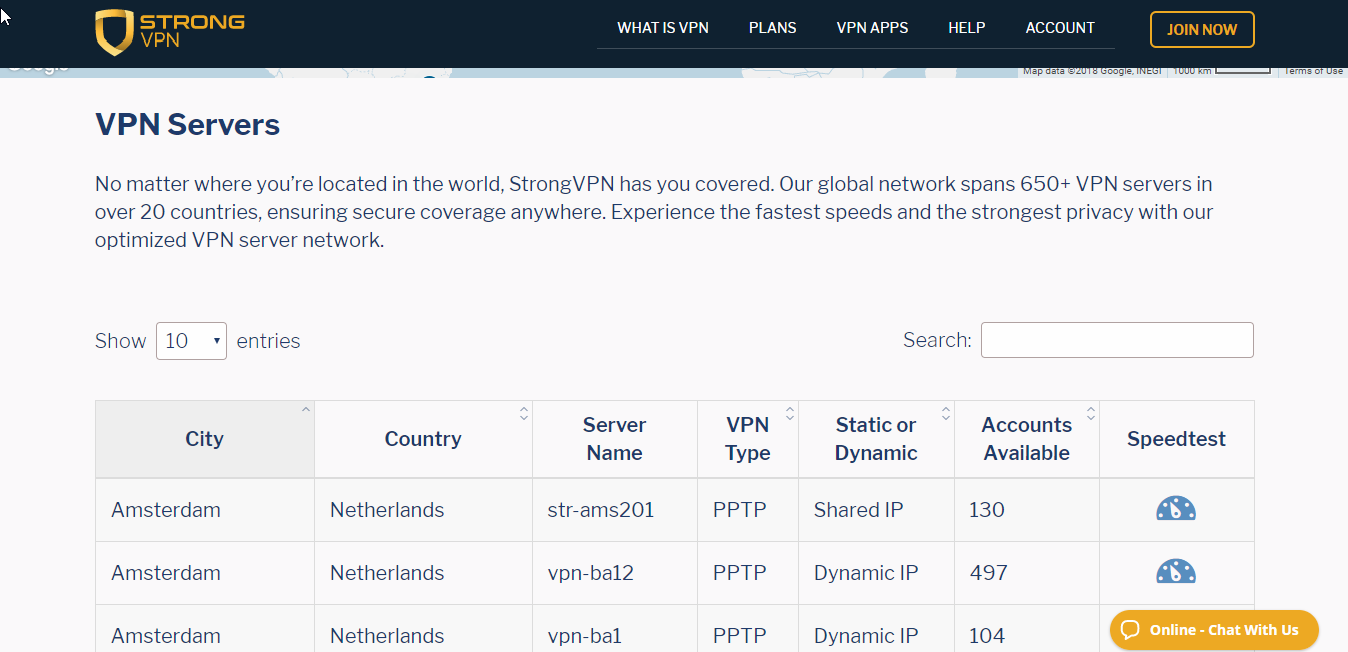The height and width of the screenshot is (652, 1348).
Task: Sort table by Country column arrow
Action: 523,413
